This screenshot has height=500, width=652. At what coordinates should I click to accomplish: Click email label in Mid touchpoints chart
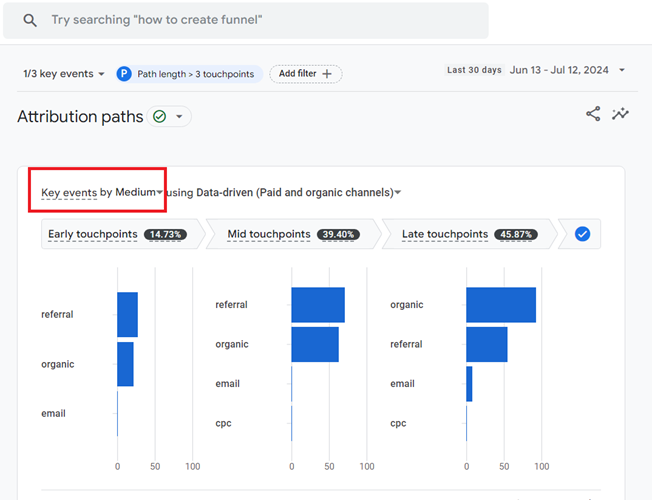pyautogui.click(x=227, y=384)
